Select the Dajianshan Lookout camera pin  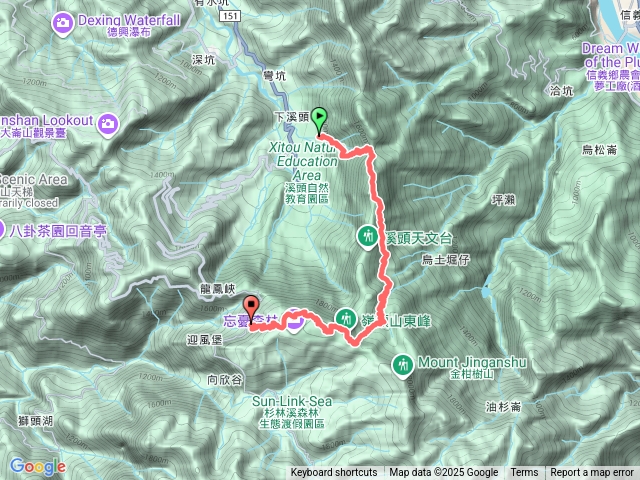[x=108, y=124]
